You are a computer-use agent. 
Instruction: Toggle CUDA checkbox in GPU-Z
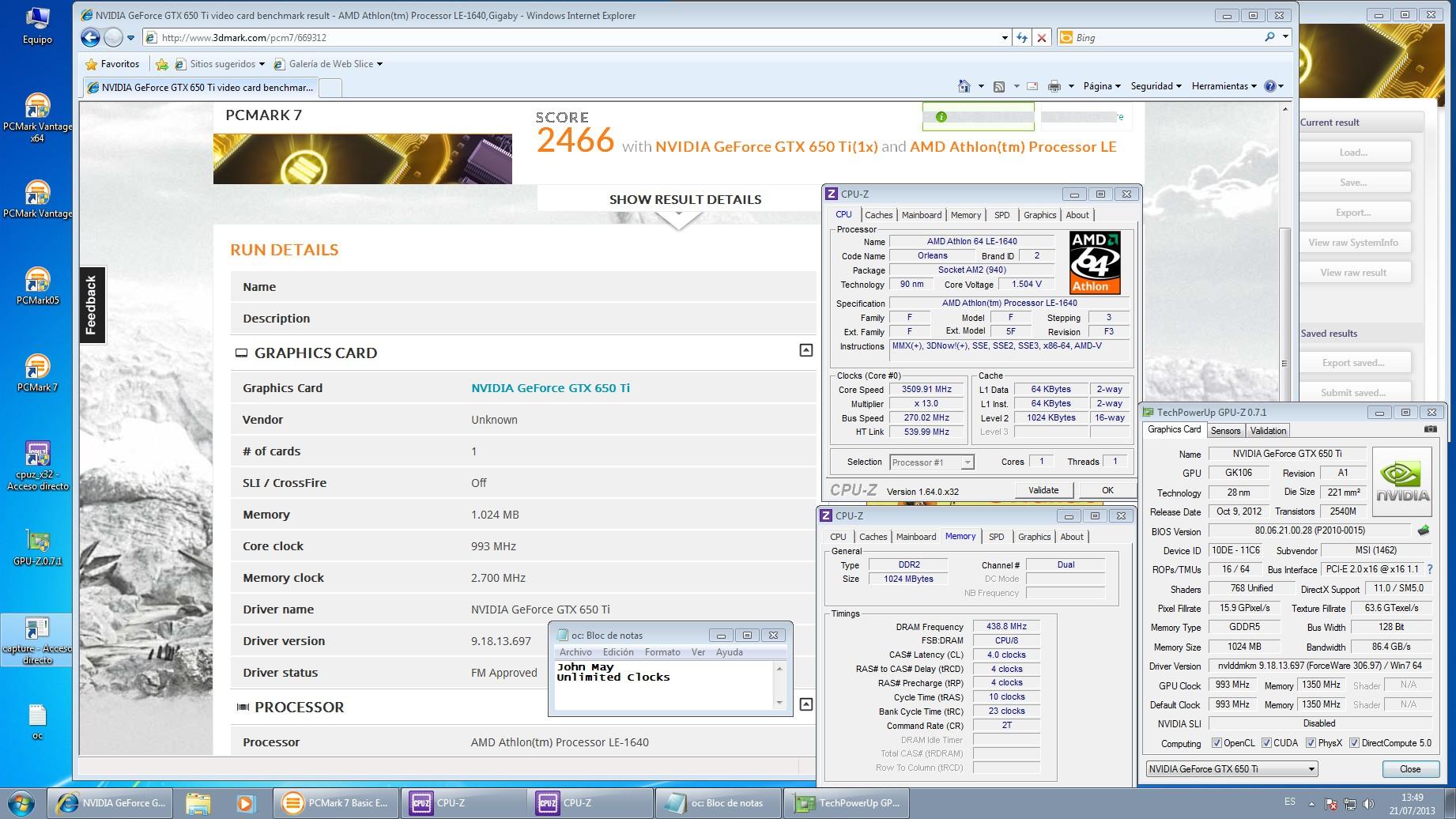click(1266, 743)
